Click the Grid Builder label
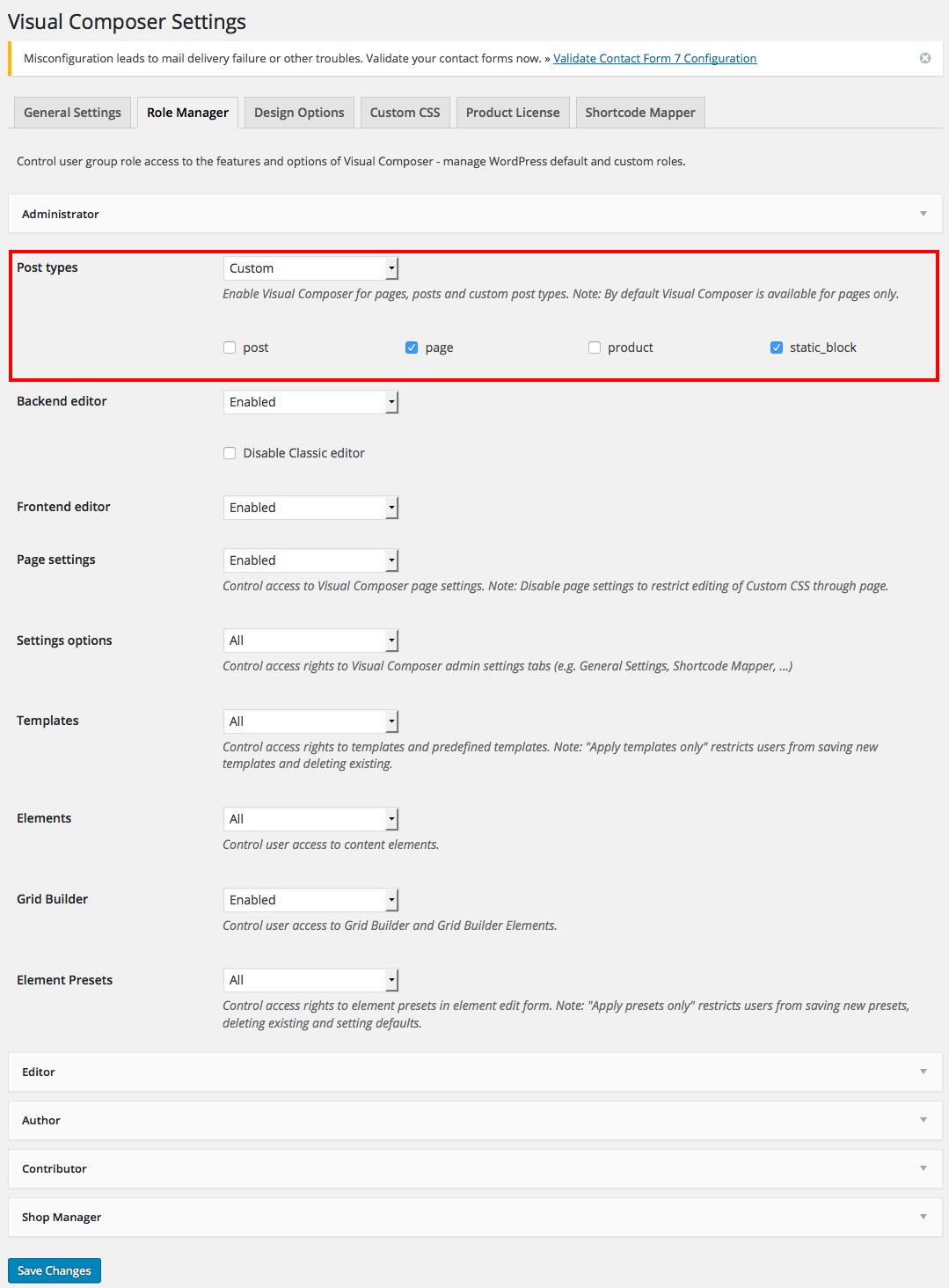The image size is (949, 1288). tap(53, 899)
